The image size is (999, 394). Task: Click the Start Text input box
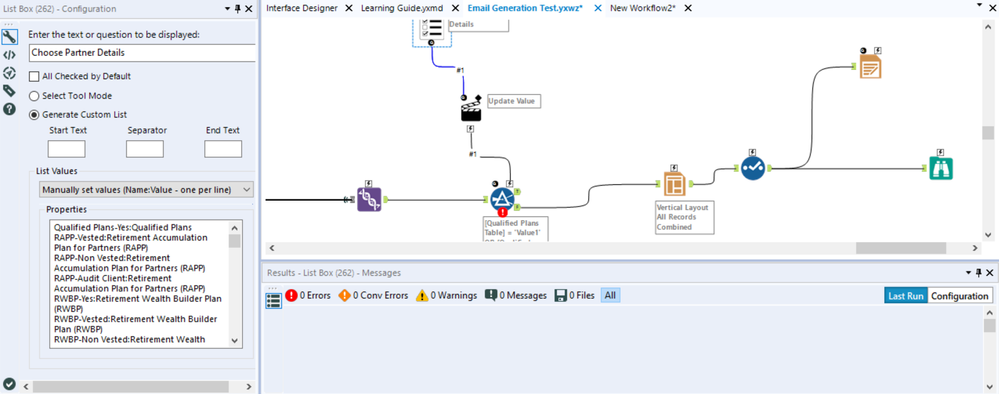66,149
